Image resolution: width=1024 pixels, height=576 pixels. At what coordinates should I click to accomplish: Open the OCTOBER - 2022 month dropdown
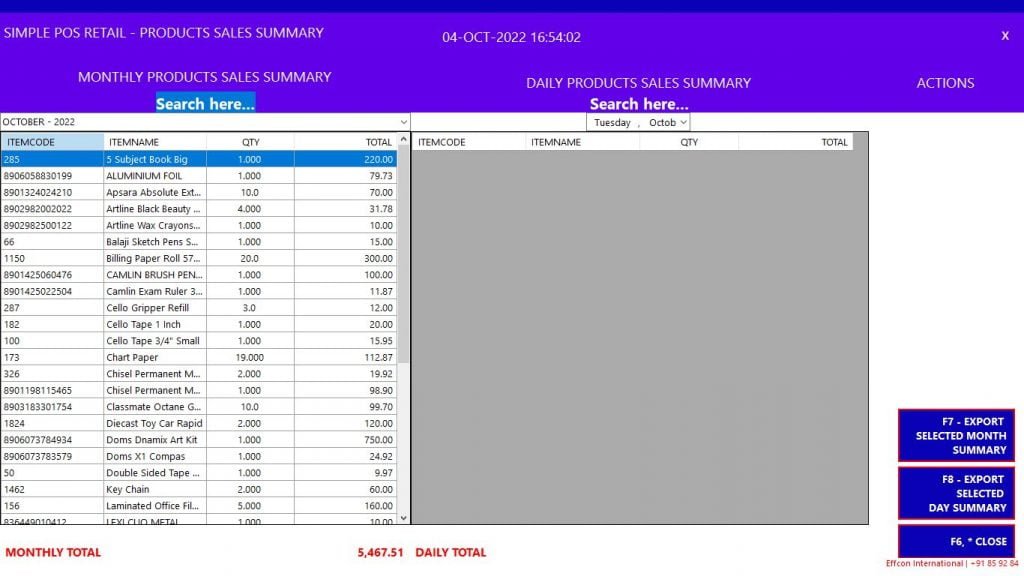(405, 121)
